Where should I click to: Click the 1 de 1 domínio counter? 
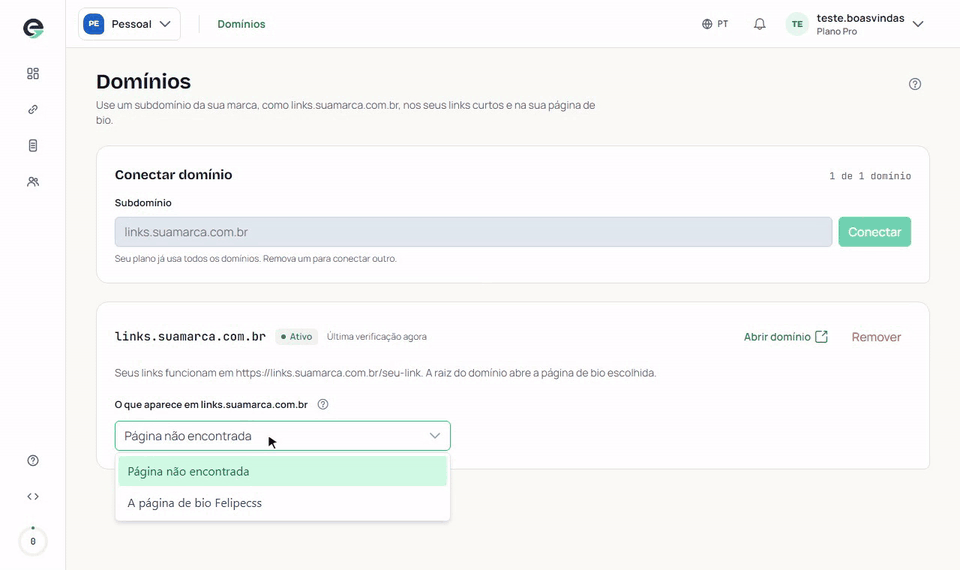pos(870,176)
